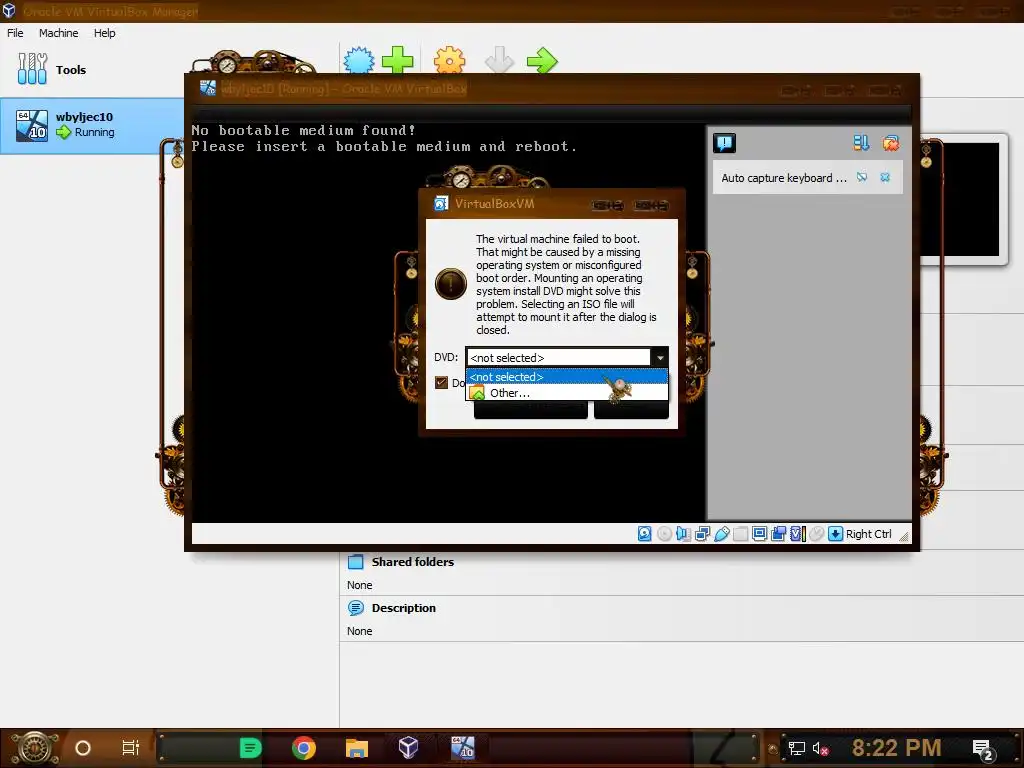Click the 8:22 PM clock
1024x768 pixels.
coord(896,747)
